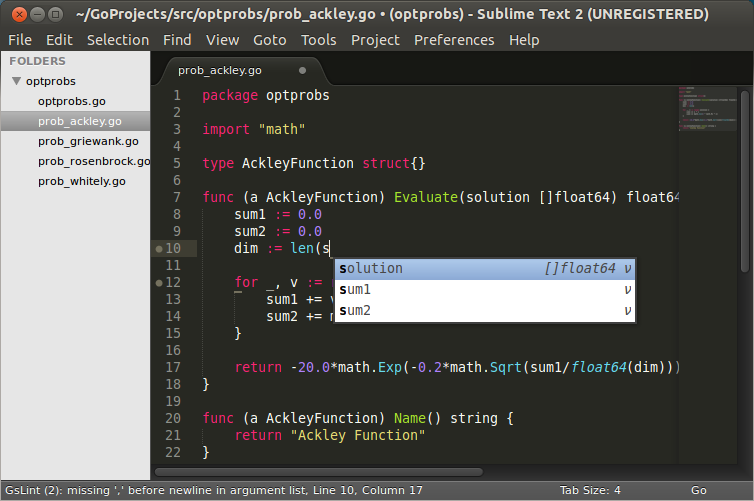Click line number 22 in the gutter
The height and width of the screenshot is (501, 754).
click(x=173, y=452)
